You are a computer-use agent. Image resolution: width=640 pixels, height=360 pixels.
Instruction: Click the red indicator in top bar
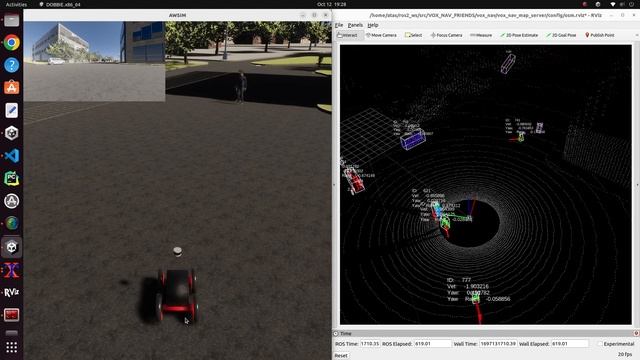(x=585, y=4)
